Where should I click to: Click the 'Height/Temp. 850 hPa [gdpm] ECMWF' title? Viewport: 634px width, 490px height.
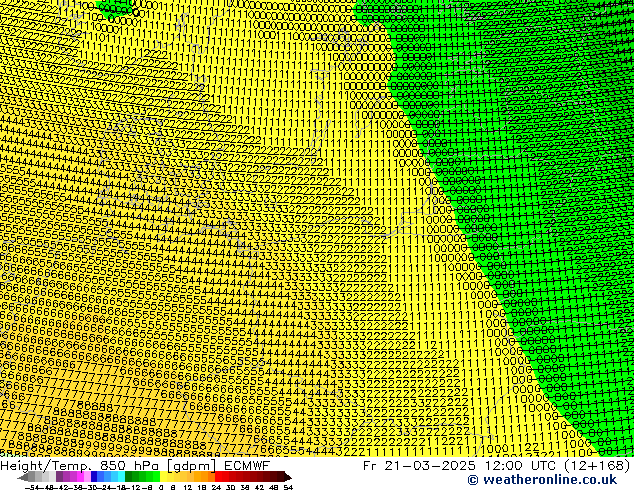coord(135,466)
